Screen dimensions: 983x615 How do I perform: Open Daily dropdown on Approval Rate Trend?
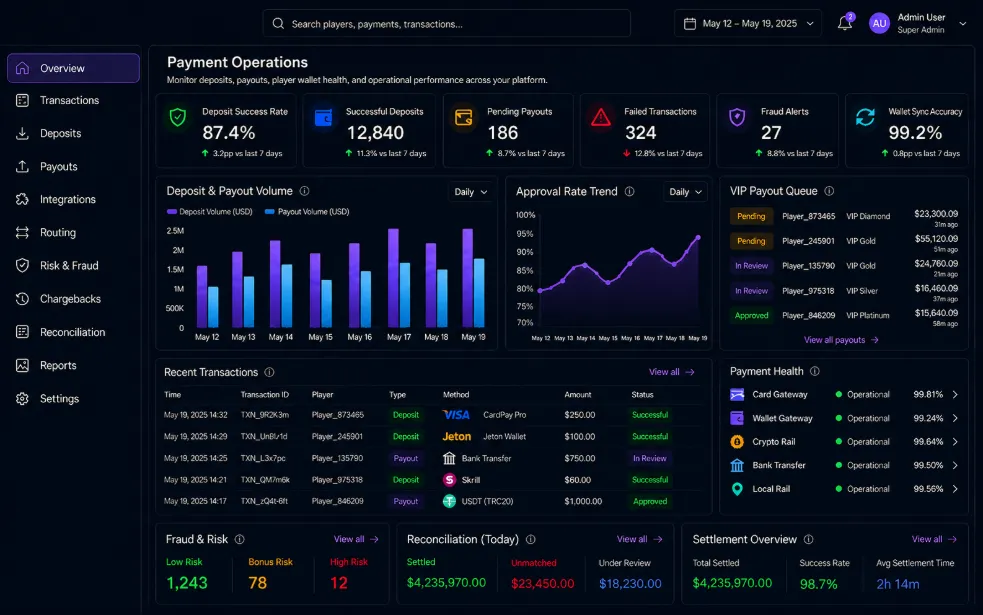coord(685,192)
